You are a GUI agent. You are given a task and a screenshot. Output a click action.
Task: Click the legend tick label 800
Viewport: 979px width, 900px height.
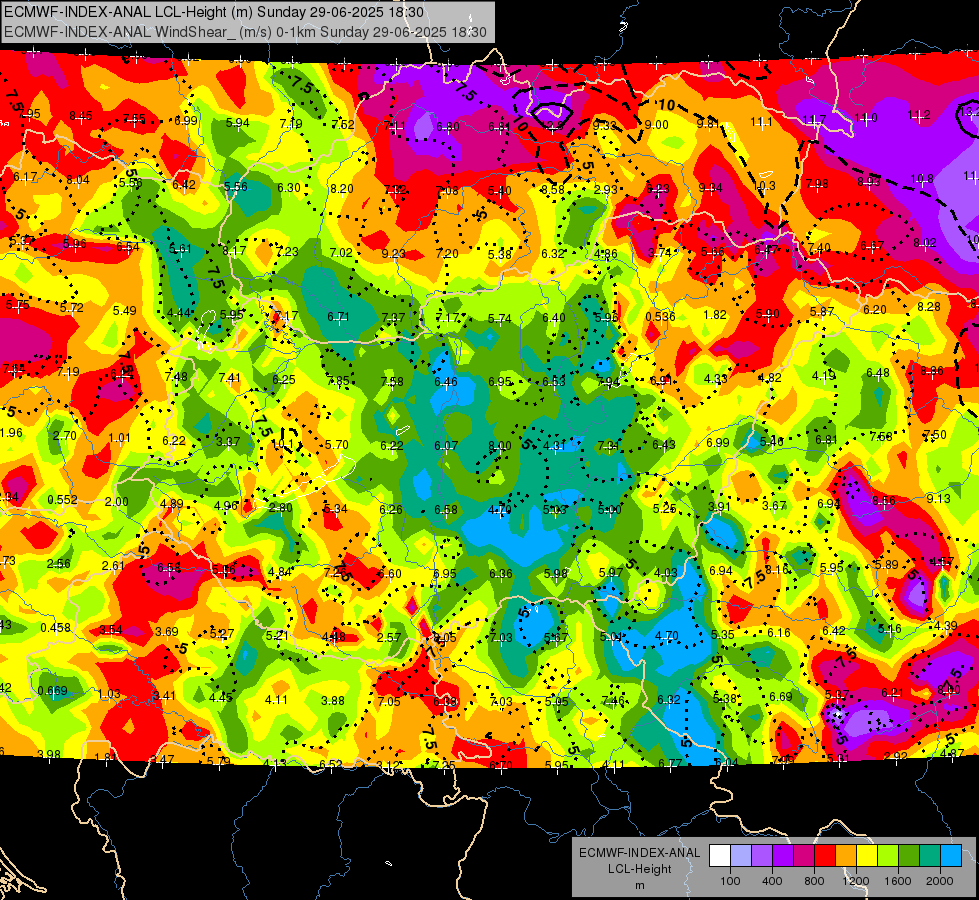[x=814, y=881]
